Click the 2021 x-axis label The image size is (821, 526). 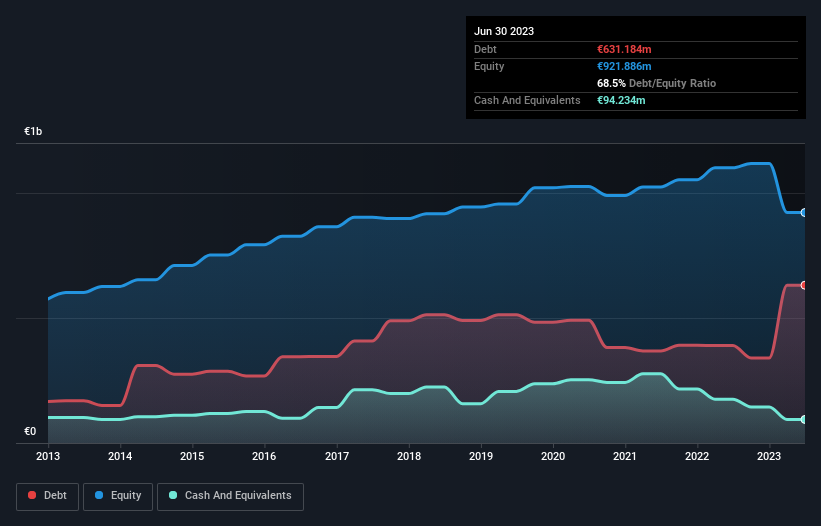tap(625, 456)
